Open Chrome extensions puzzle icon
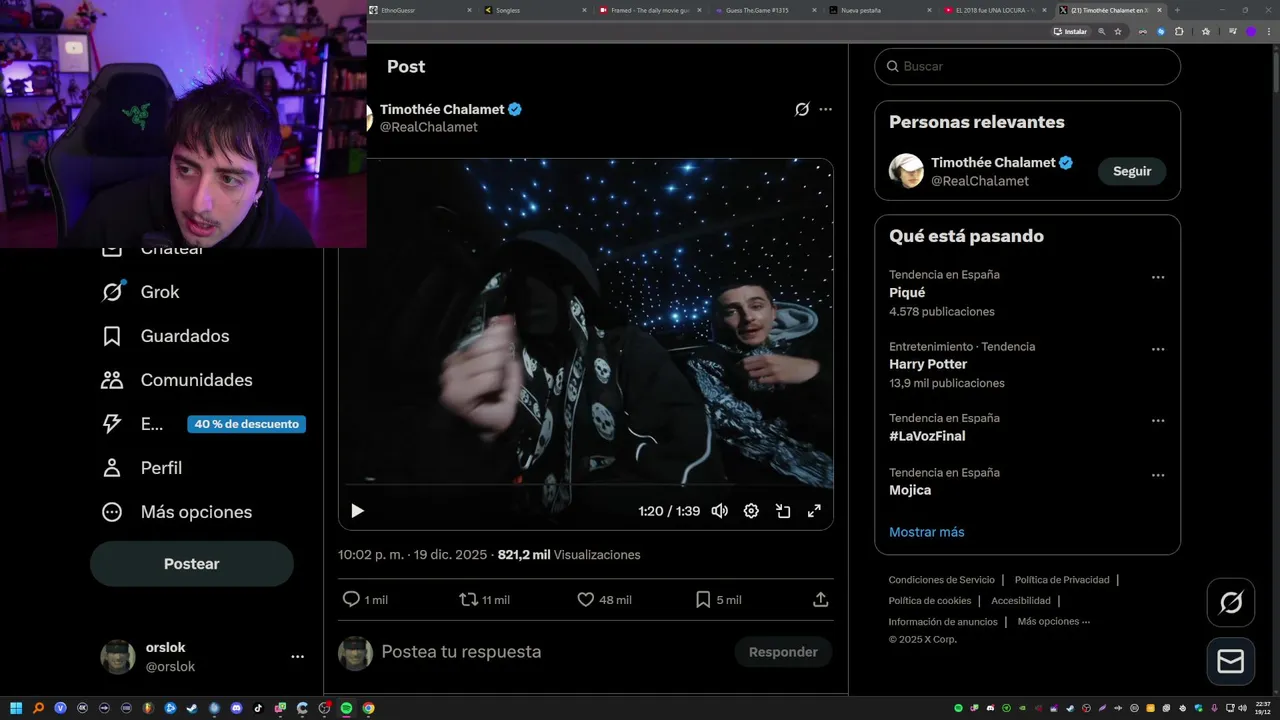The image size is (1280, 720). (x=1179, y=31)
